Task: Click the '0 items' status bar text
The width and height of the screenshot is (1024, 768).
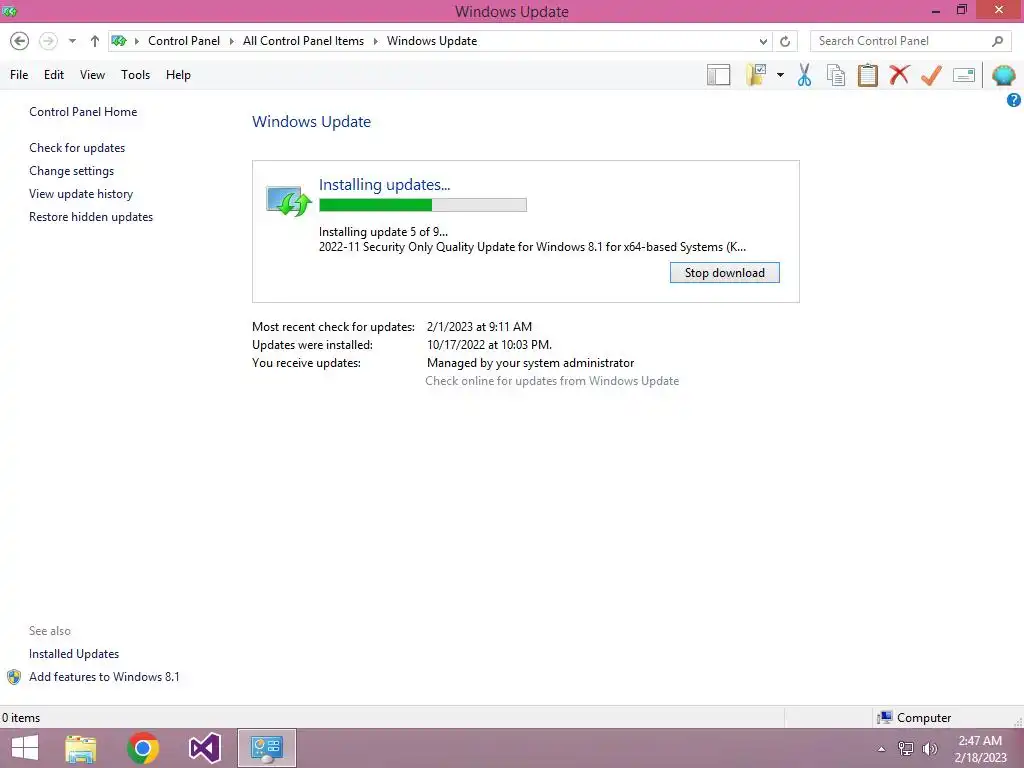Action: pos(21,718)
